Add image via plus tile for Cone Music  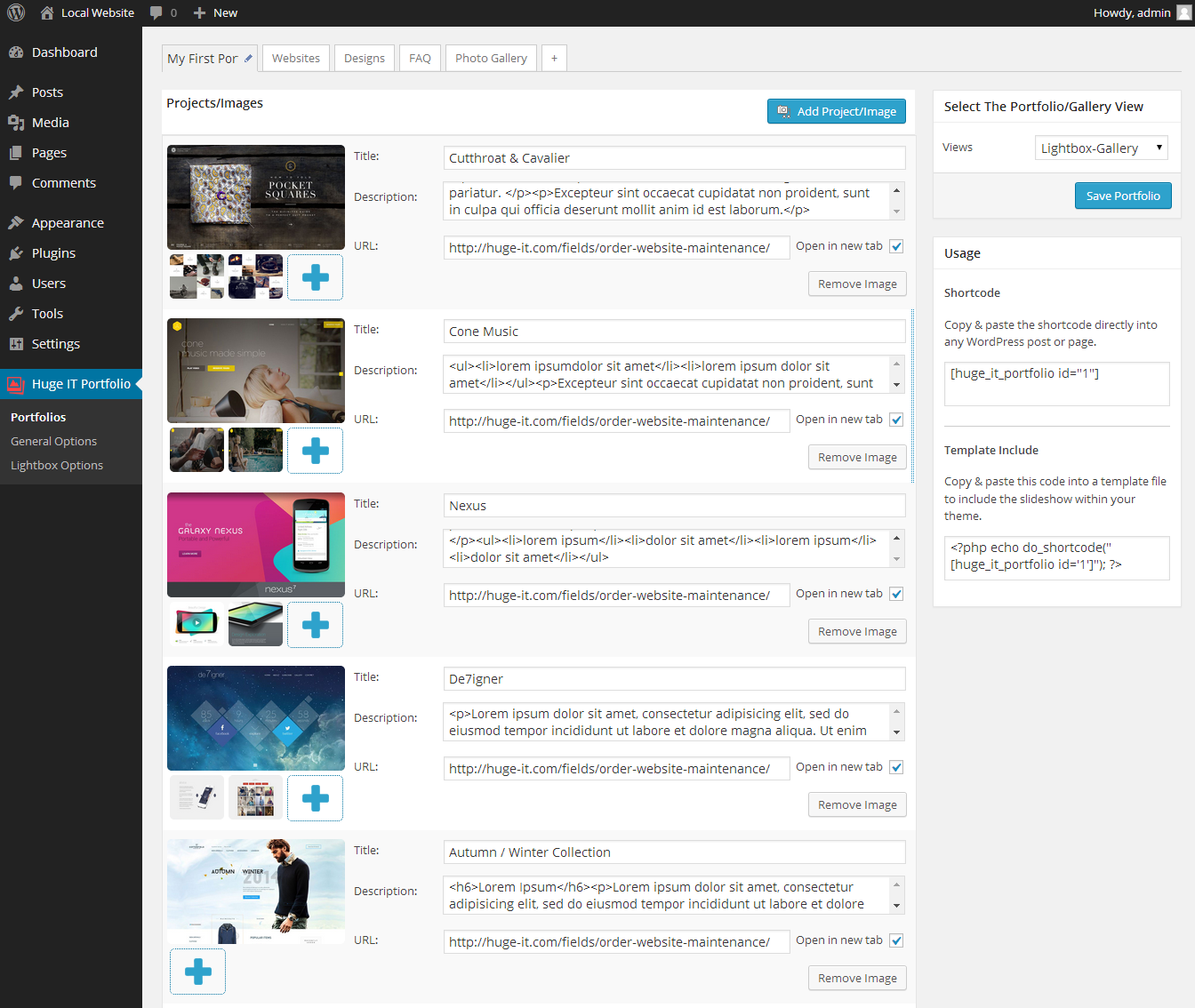point(315,451)
